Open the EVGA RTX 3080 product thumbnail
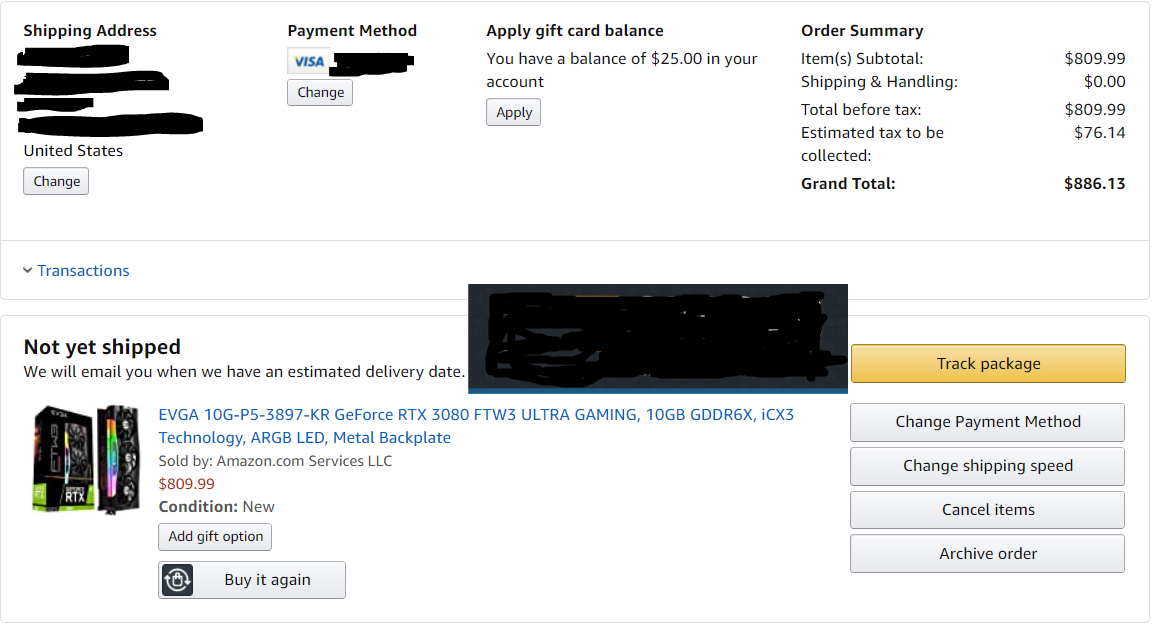 pyautogui.click(x=87, y=458)
